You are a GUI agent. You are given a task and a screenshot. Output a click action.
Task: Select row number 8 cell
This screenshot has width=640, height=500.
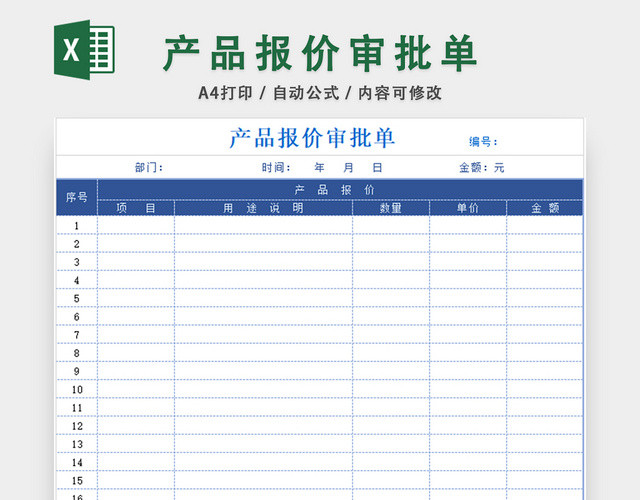(x=77, y=353)
